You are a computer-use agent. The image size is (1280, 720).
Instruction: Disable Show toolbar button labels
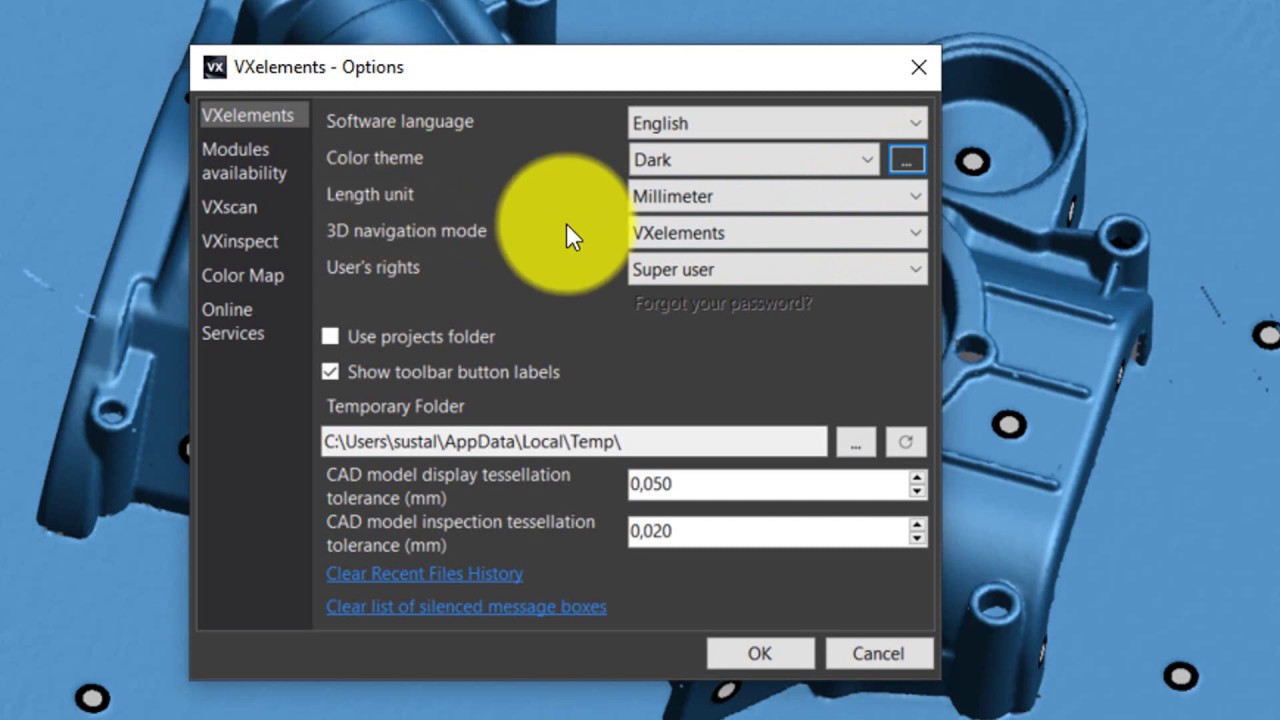pyautogui.click(x=330, y=371)
